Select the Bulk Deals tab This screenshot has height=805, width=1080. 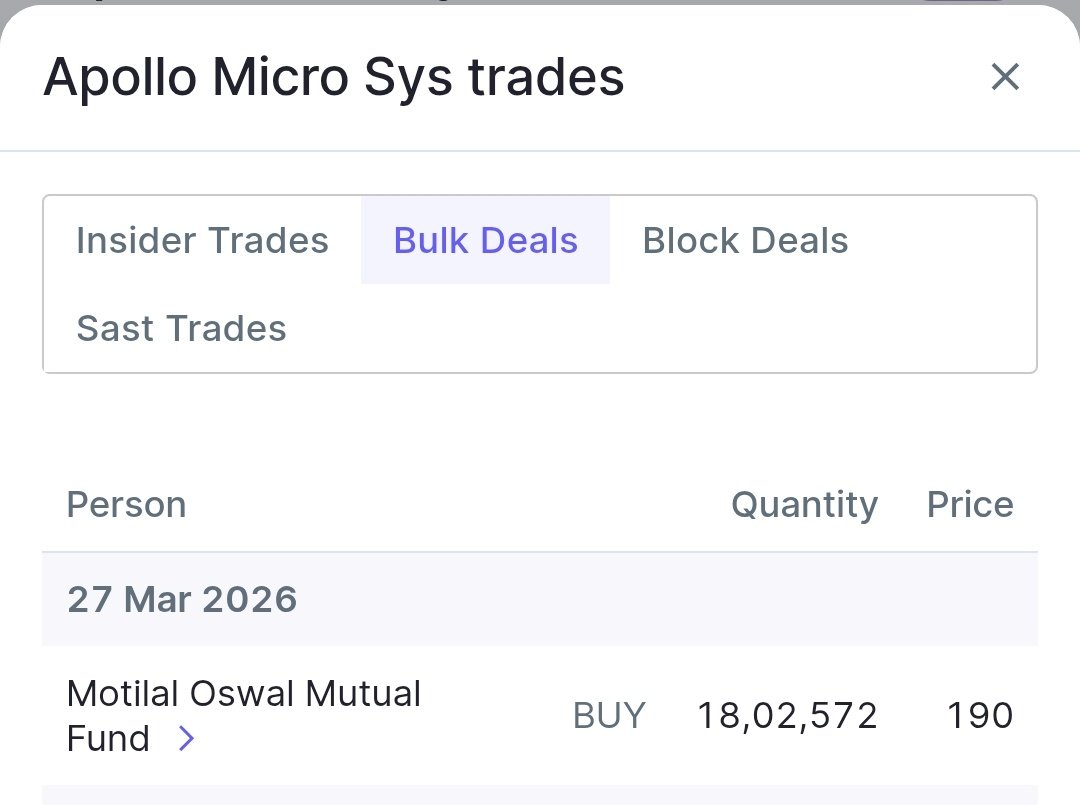(485, 241)
